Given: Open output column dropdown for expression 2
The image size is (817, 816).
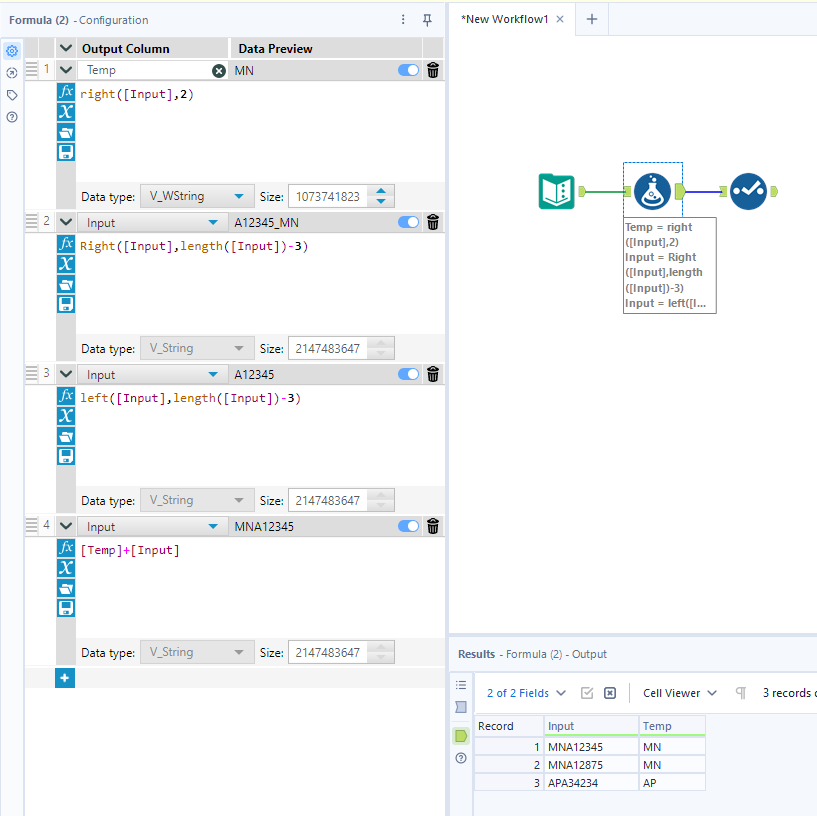Looking at the screenshot, I should (153, 222).
